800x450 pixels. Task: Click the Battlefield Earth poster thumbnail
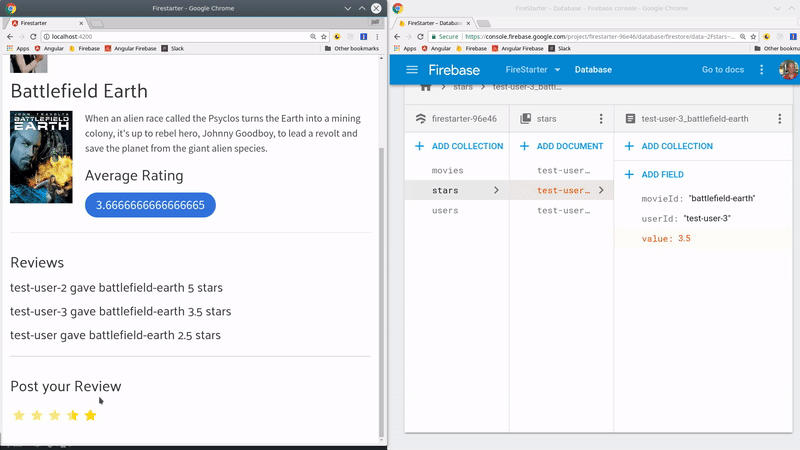[x=28, y=157]
